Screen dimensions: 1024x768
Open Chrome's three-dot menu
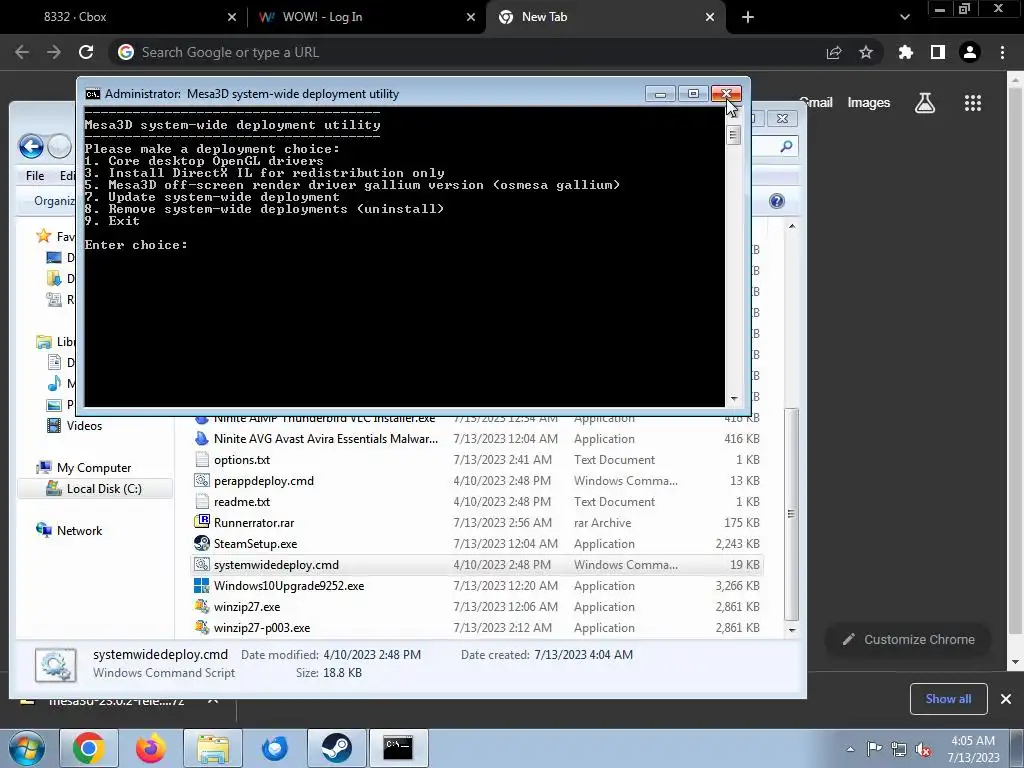coord(1002,52)
